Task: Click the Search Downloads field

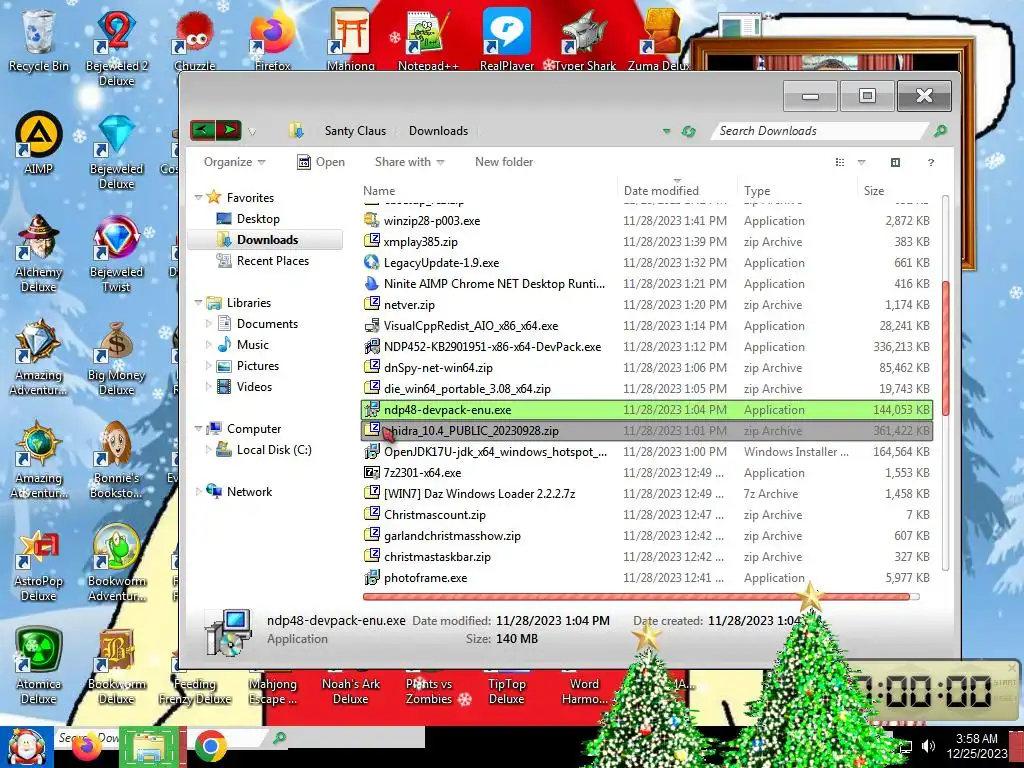Action: [820, 131]
